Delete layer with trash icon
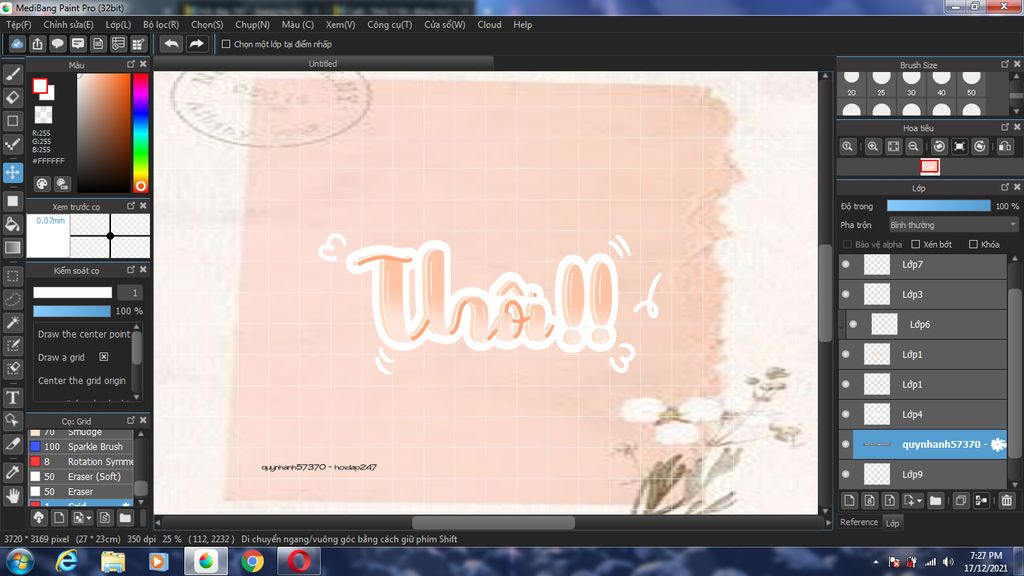The image size is (1024, 576). point(1006,501)
